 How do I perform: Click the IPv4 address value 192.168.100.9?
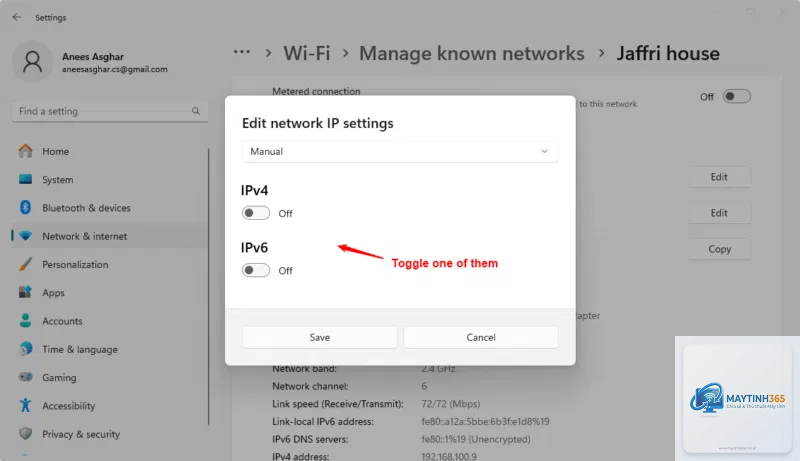point(448,456)
